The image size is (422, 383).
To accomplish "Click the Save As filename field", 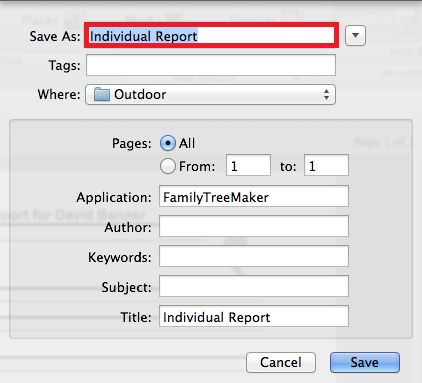I will [211, 36].
